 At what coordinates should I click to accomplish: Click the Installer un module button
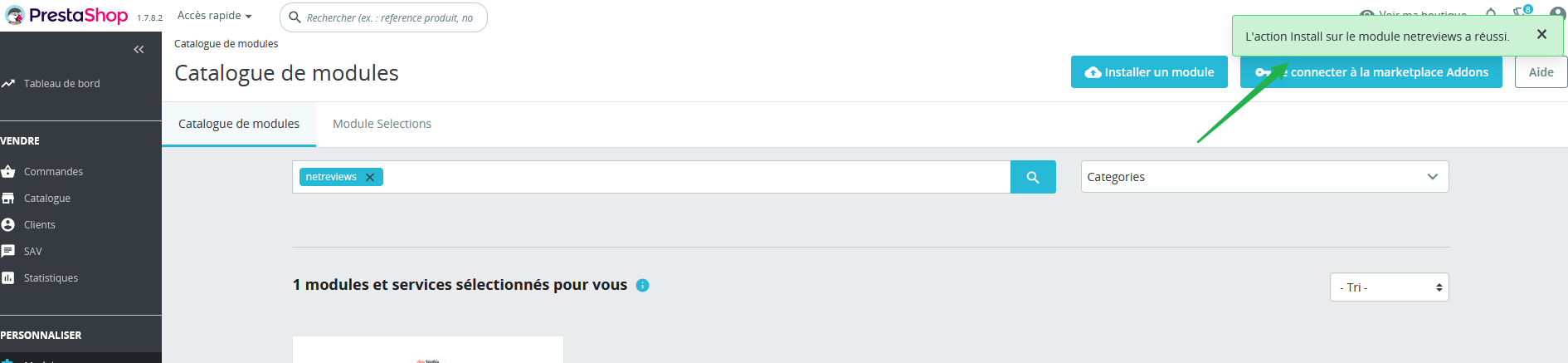coord(1149,72)
